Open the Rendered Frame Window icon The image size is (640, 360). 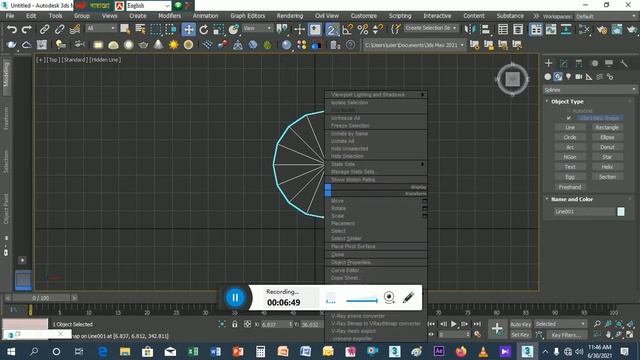tap(617, 29)
